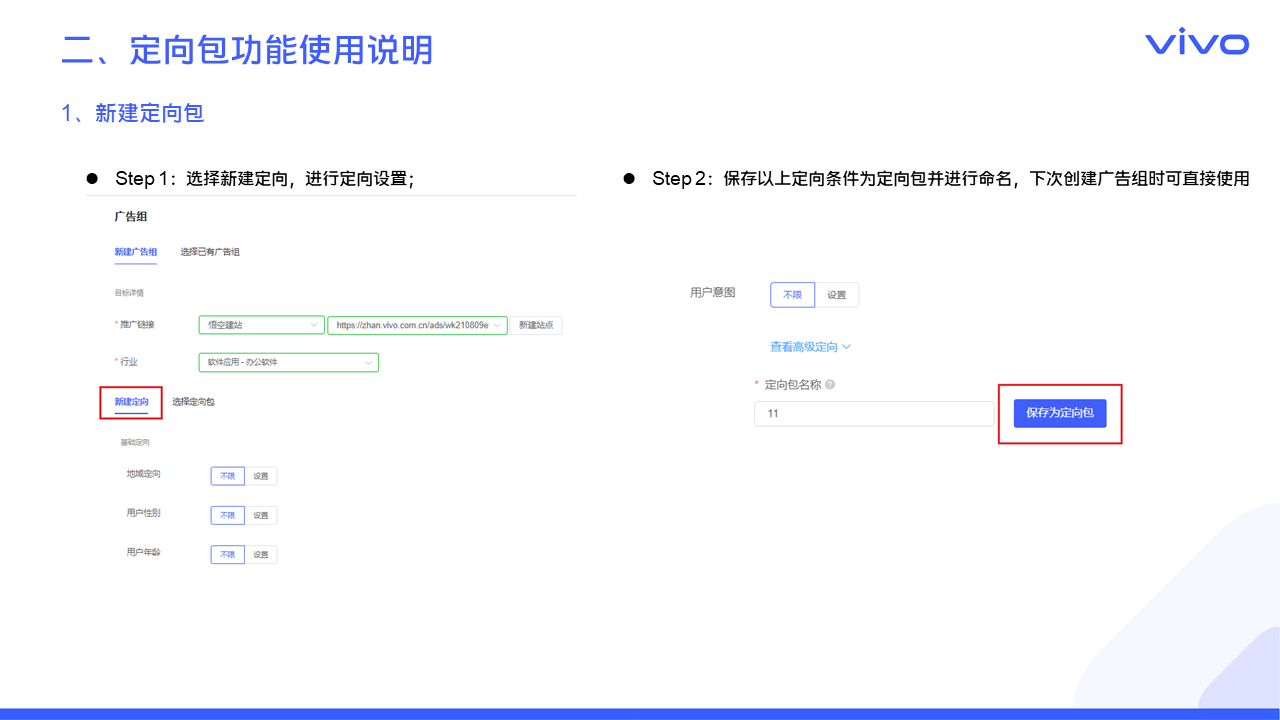The height and width of the screenshot is (720, 1280).
Task: Switch to the 选择已有广告组 tab
Action: point(210,252)
